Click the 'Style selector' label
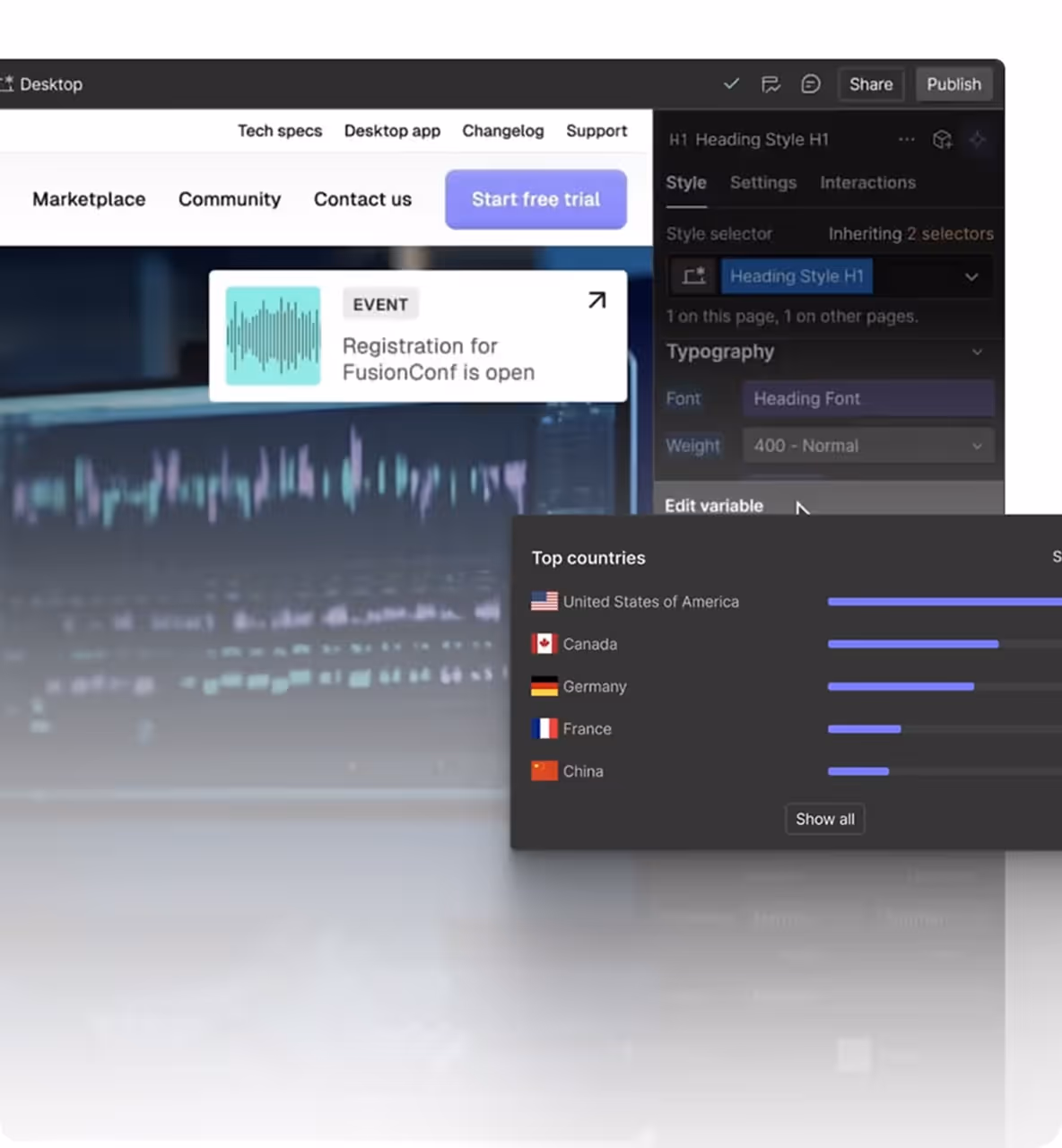Screen dimensions: 1062x1148 coord(719,234)
